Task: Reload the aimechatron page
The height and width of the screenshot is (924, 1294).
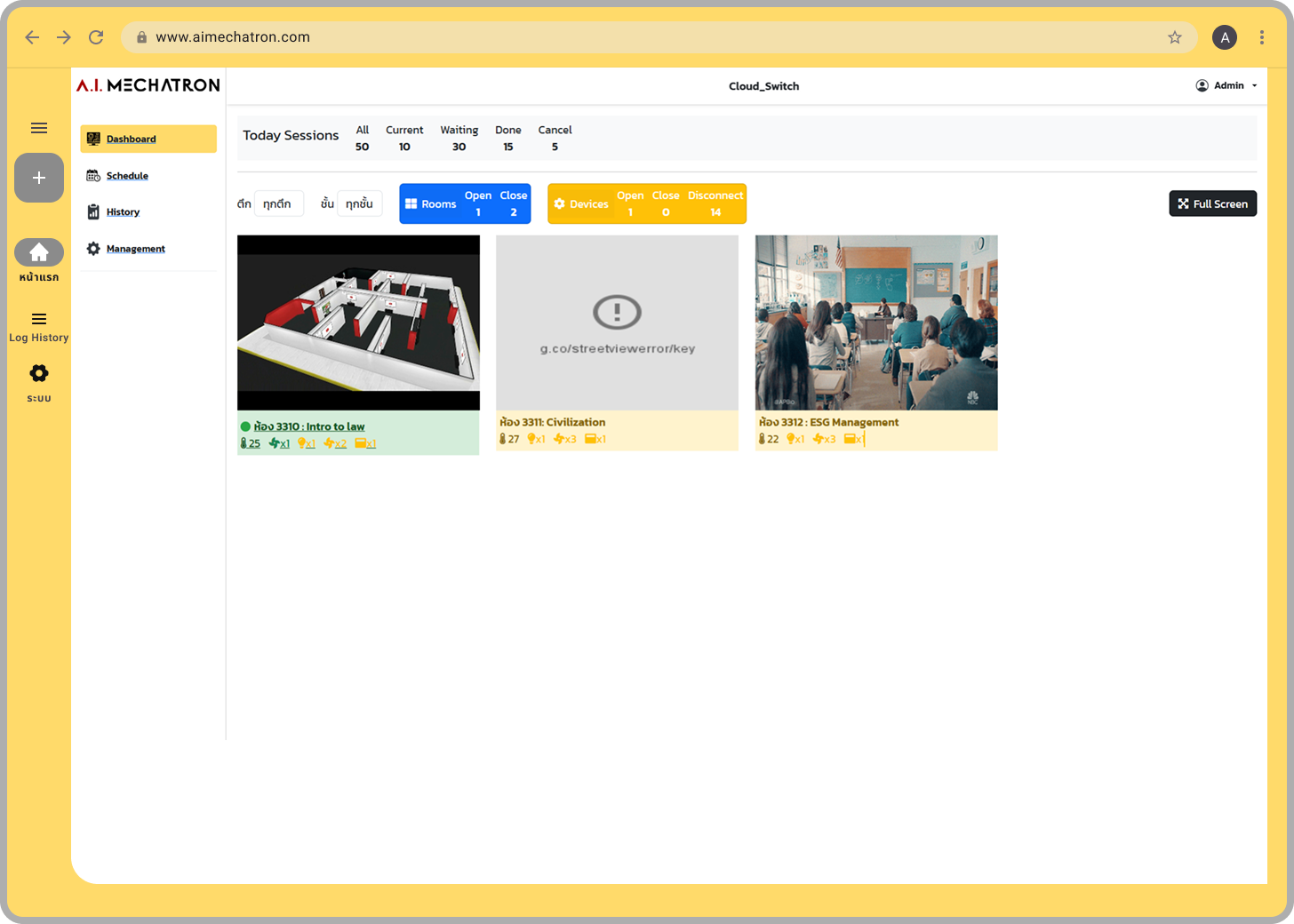Action: (96, 37)
